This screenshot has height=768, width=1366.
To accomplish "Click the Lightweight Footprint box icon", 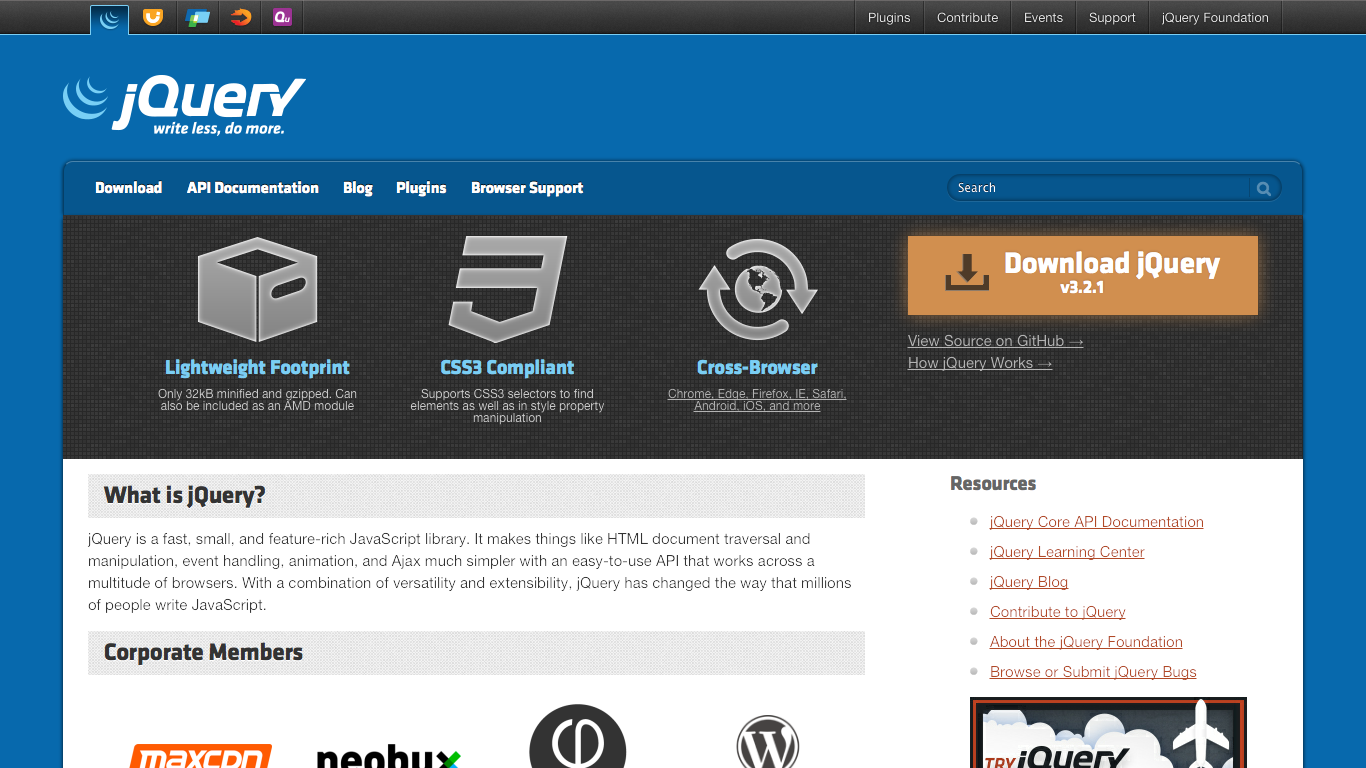I will [257, 287].
